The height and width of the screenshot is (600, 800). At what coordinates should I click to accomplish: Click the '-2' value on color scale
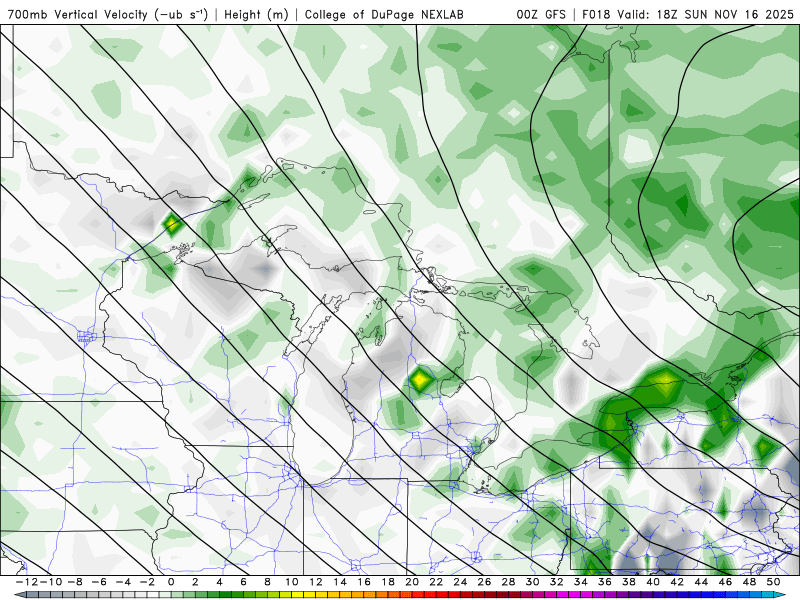[147, 582]
